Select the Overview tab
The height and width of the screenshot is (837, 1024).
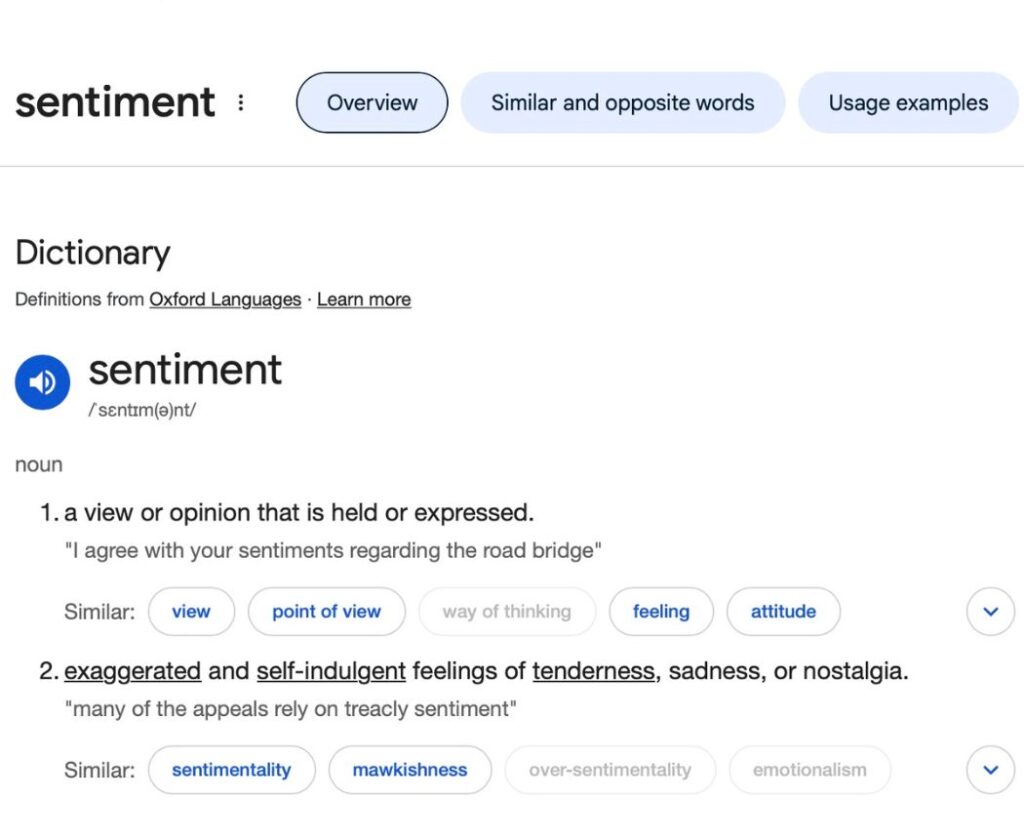[x=372, y=103]
